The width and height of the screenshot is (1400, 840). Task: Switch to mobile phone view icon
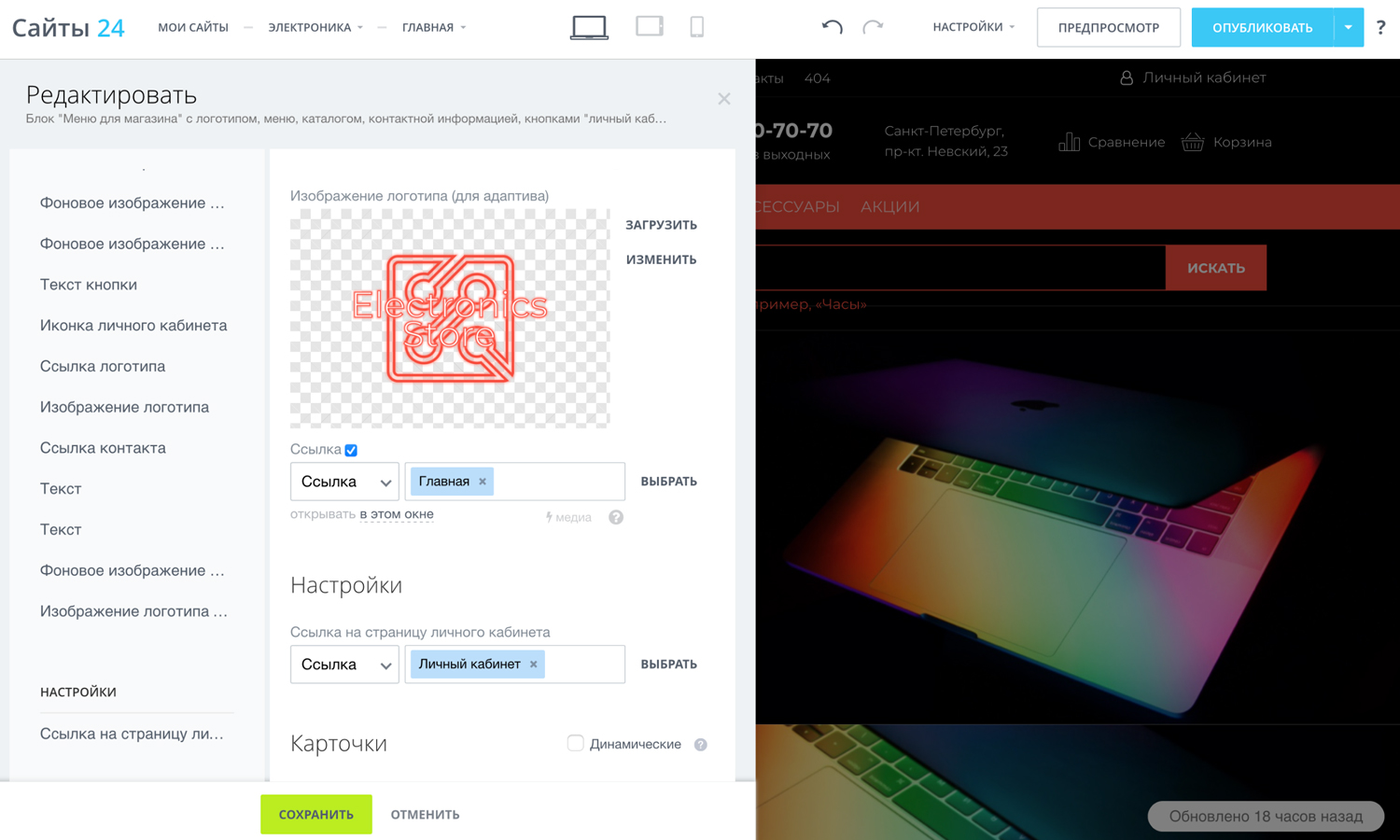coord(697,26)
